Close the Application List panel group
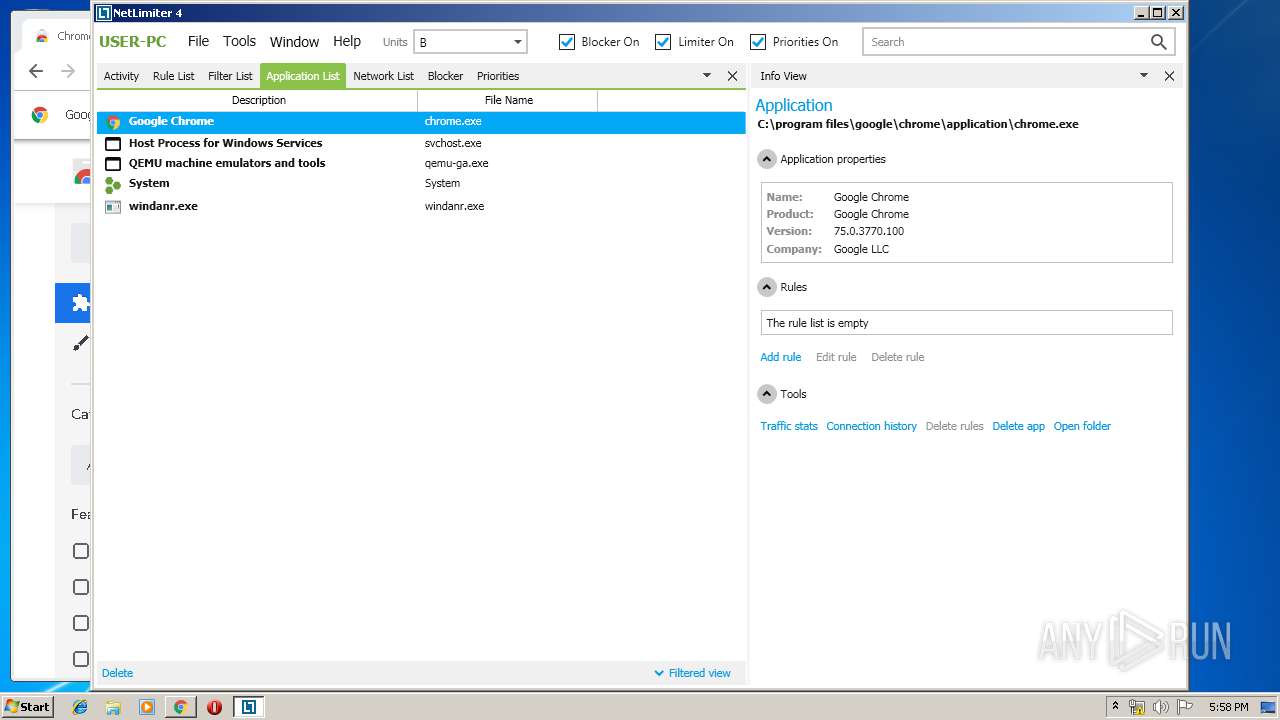This screenshot has height=720, width=1280. click(732, 76)
